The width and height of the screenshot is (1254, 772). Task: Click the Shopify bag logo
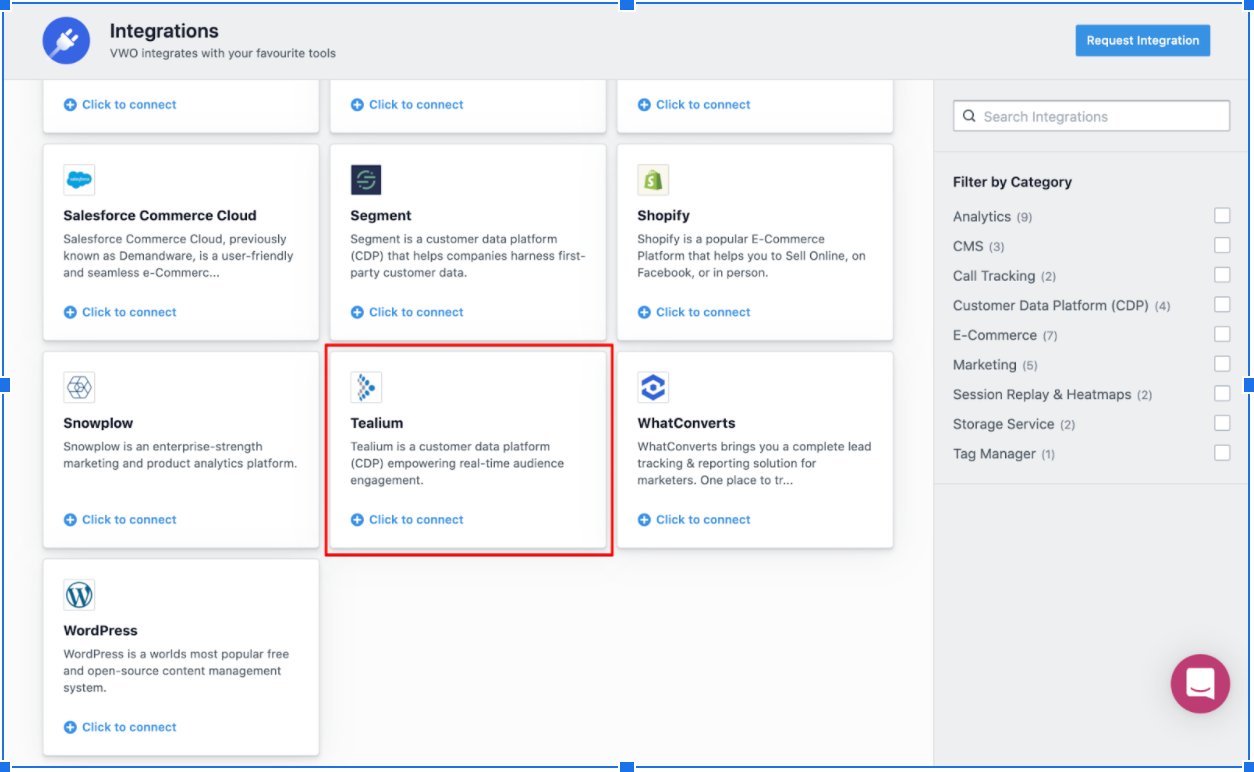point(653,180)
